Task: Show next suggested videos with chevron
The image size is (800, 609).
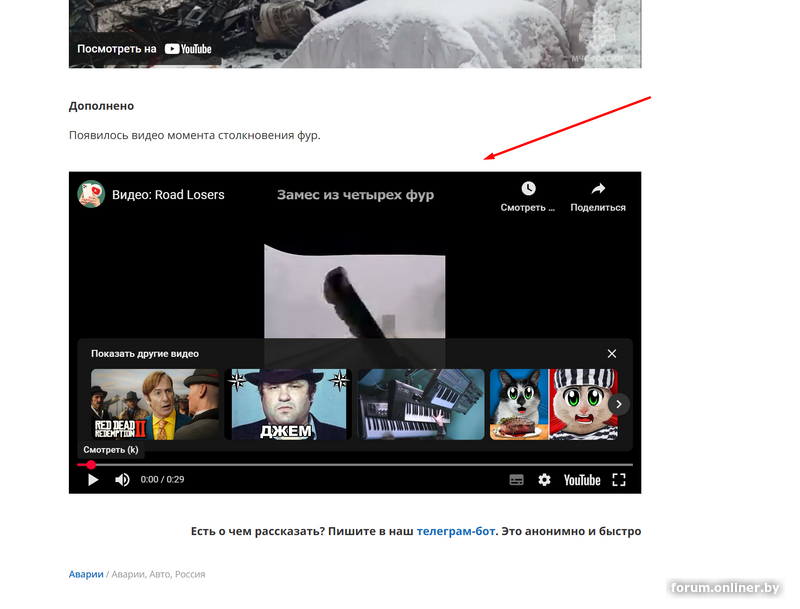Action: (619, 404)
